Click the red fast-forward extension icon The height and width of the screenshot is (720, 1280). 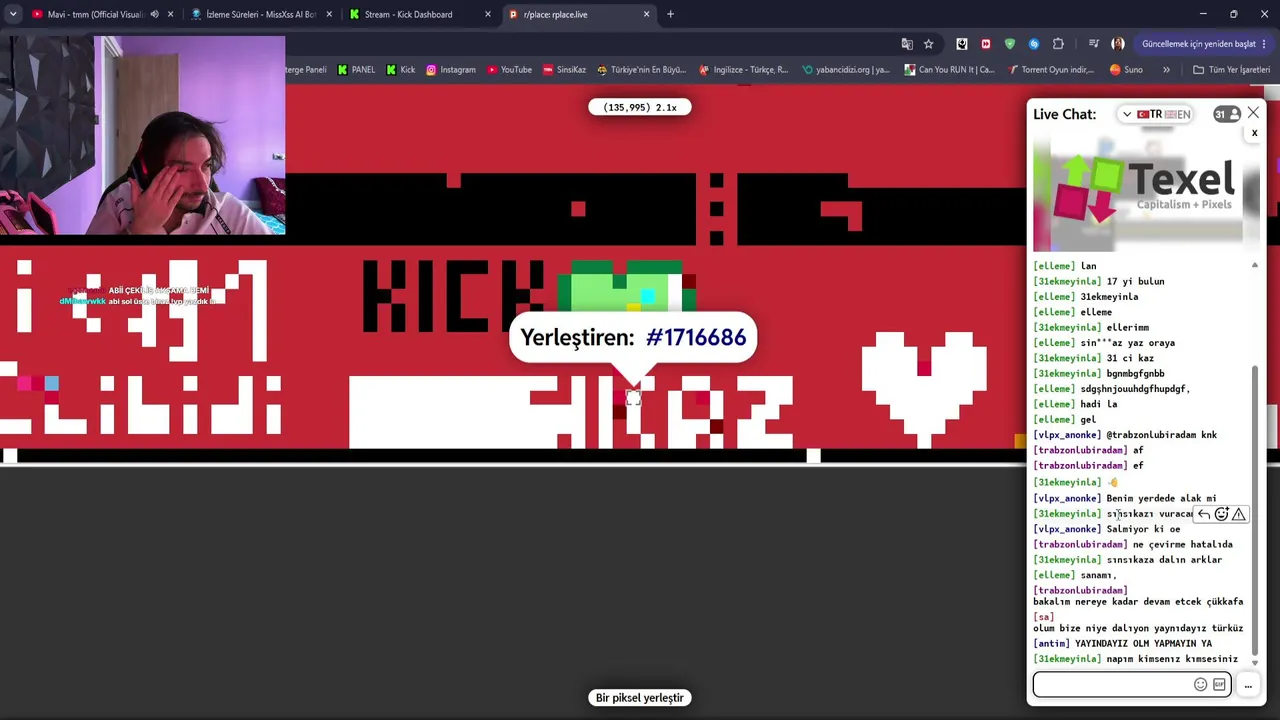point(986,44)
